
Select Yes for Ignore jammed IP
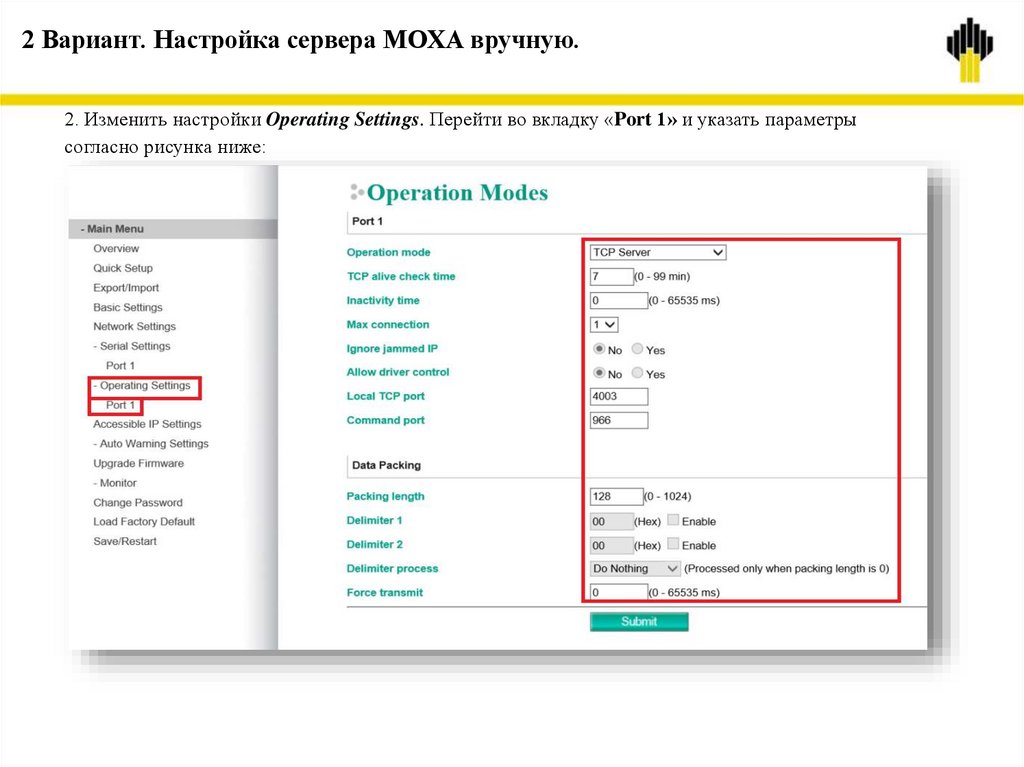coord(637,348)
